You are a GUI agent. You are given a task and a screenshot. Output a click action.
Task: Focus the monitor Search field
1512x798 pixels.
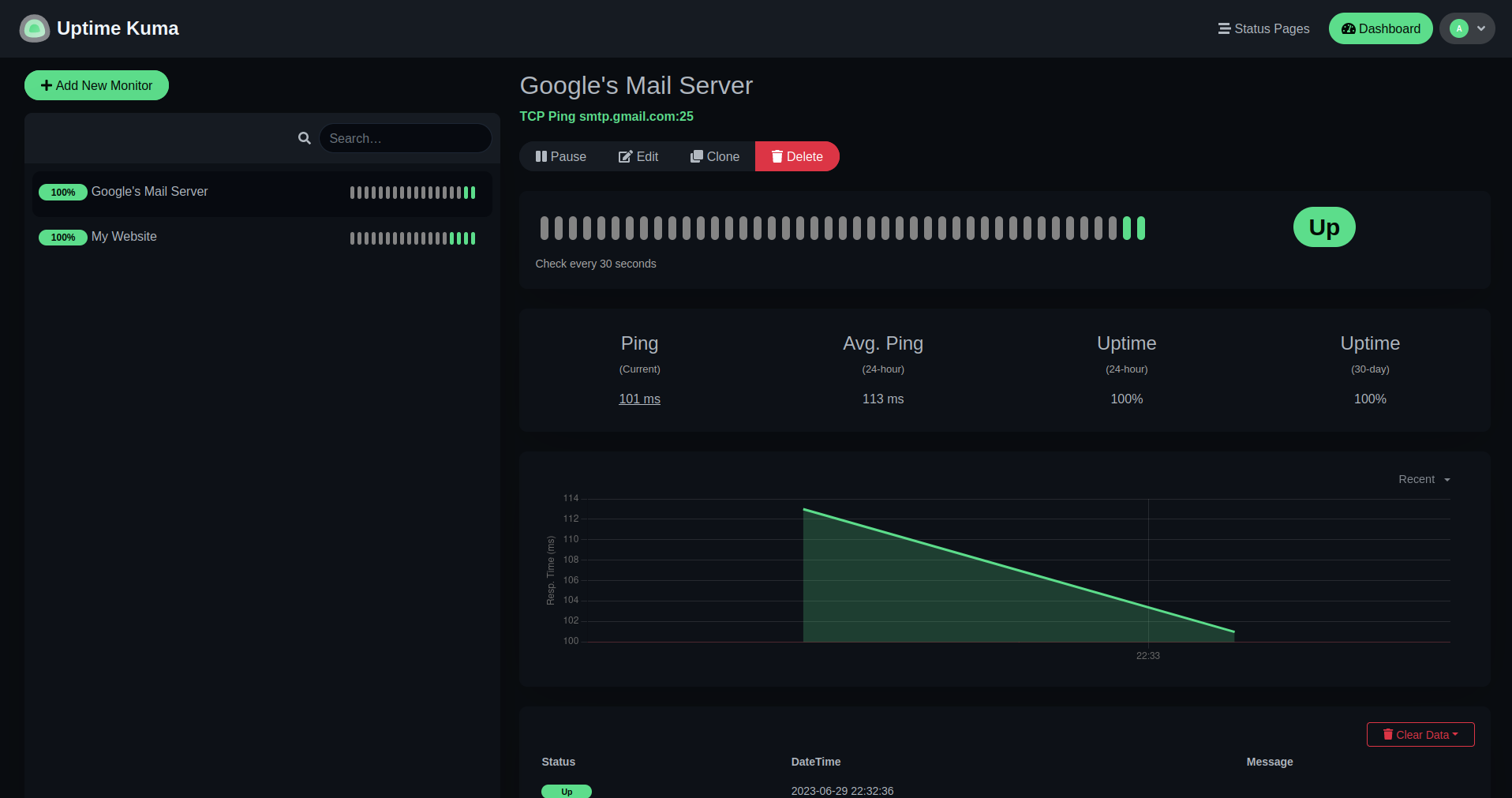click(x=406, y=138)
